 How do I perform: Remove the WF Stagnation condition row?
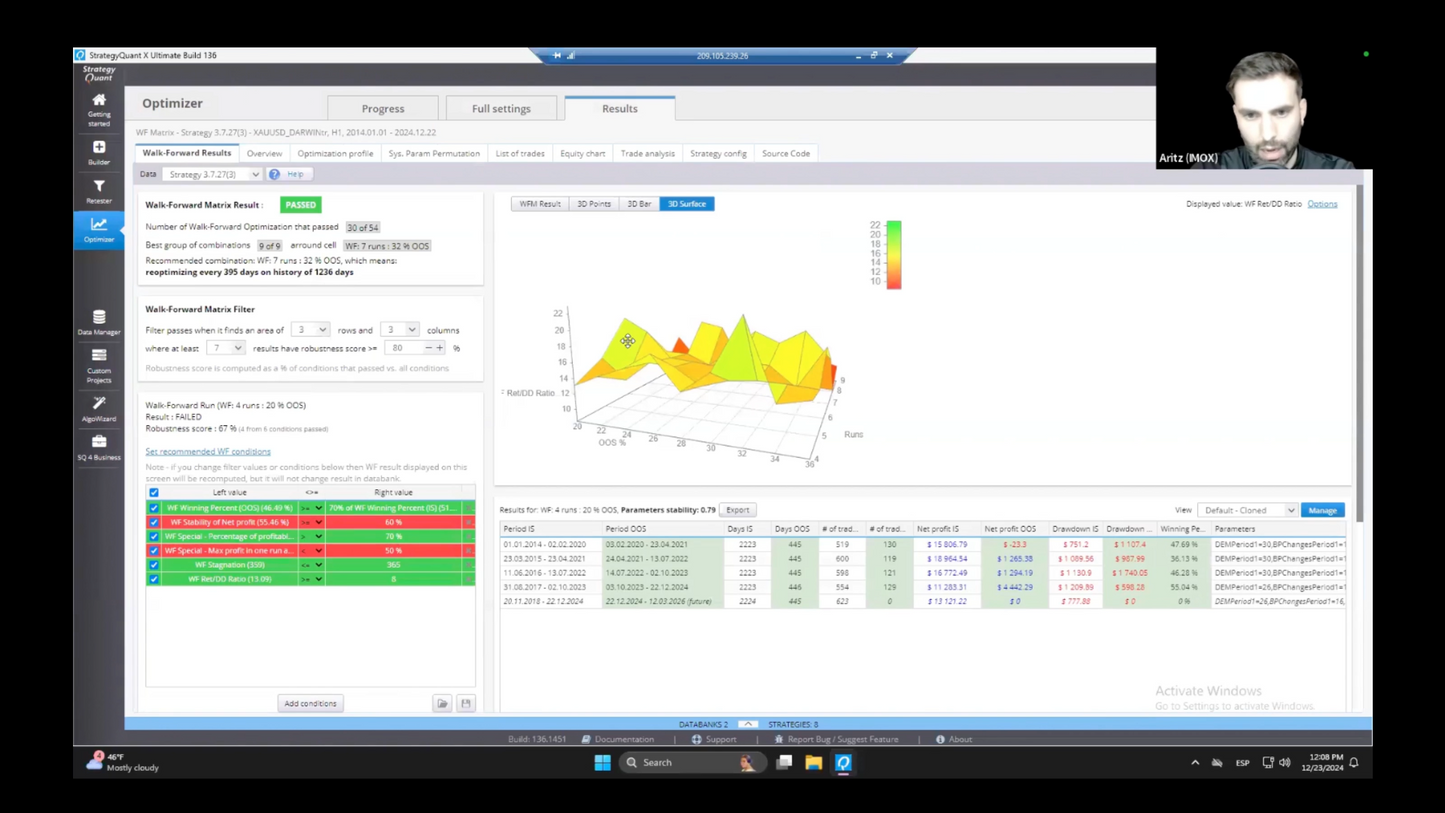point(469,565)
